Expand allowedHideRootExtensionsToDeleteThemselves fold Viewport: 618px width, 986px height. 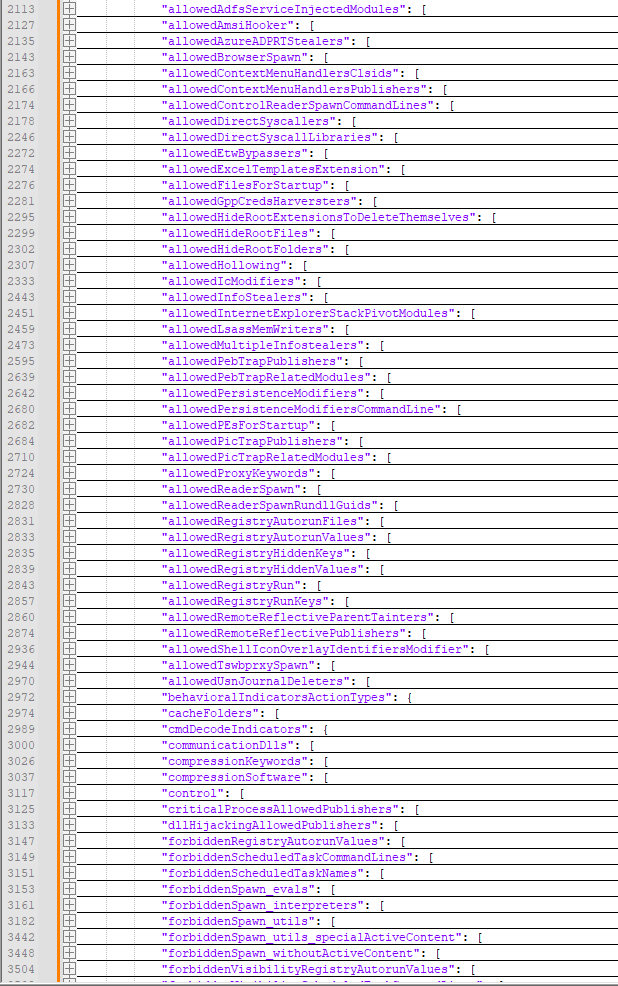(x=69, y=217)
